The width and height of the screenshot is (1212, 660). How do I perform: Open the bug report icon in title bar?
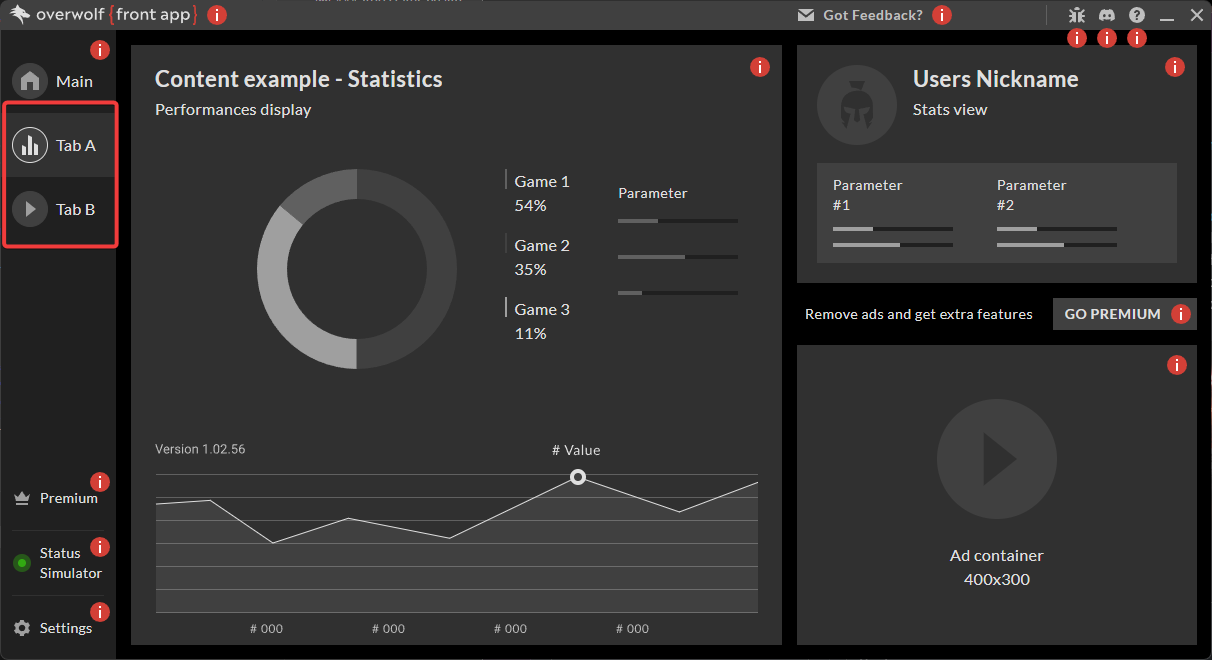(x=1076, y=15)
